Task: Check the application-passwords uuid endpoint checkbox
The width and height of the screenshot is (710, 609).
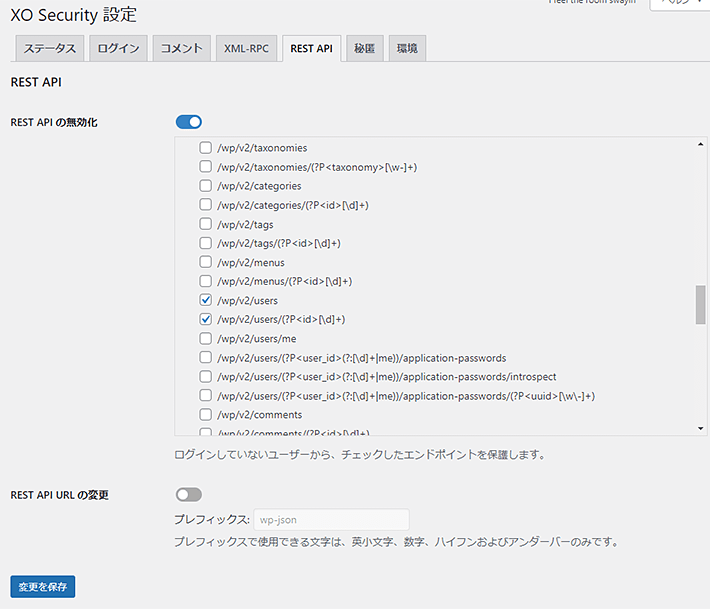Action: [x=206, y=396]
